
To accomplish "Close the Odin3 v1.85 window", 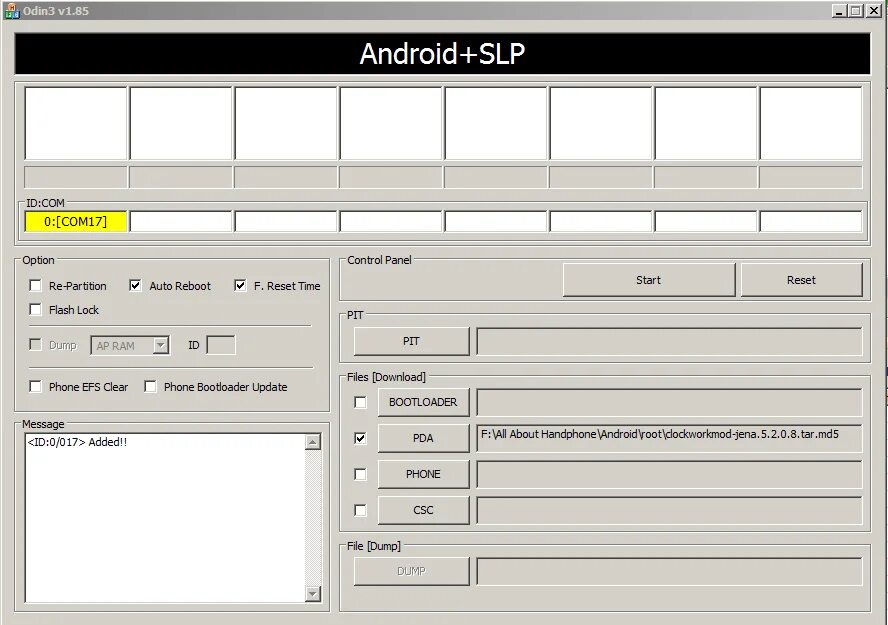I will pyautogui.click(x=874, y=11).
